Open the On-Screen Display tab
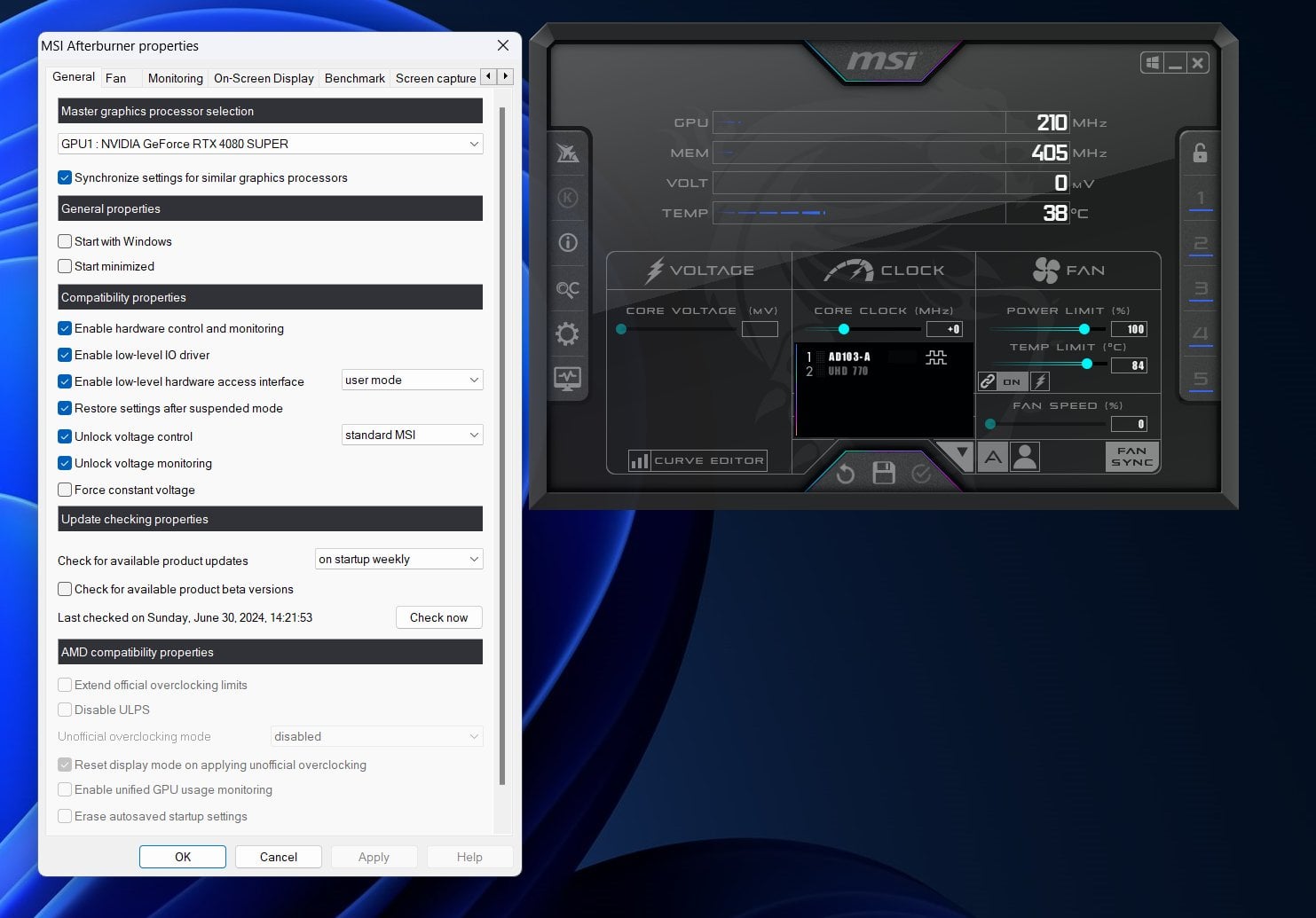1316x918 pixels. [x=264, y=78]
